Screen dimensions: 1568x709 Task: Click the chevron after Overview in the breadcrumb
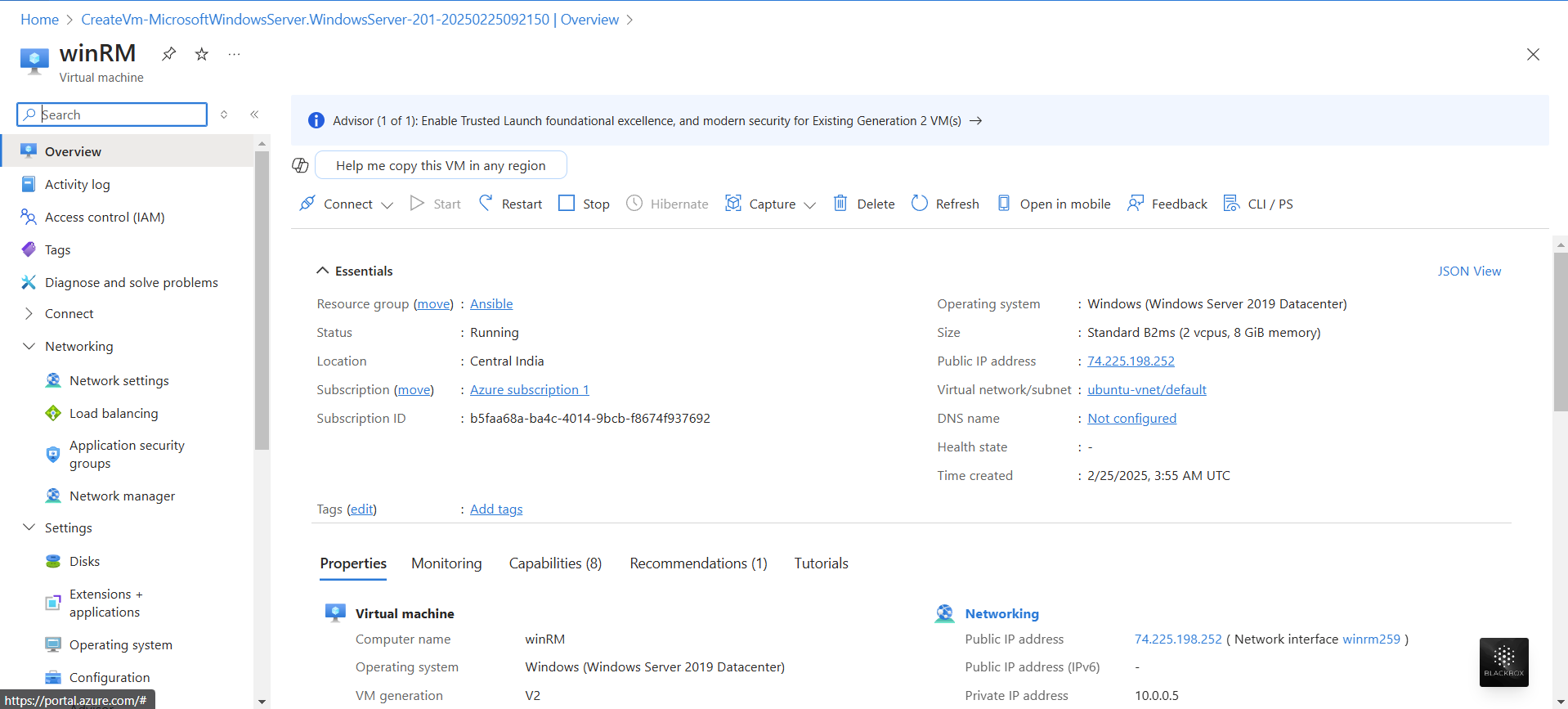(x=629, y=20)
